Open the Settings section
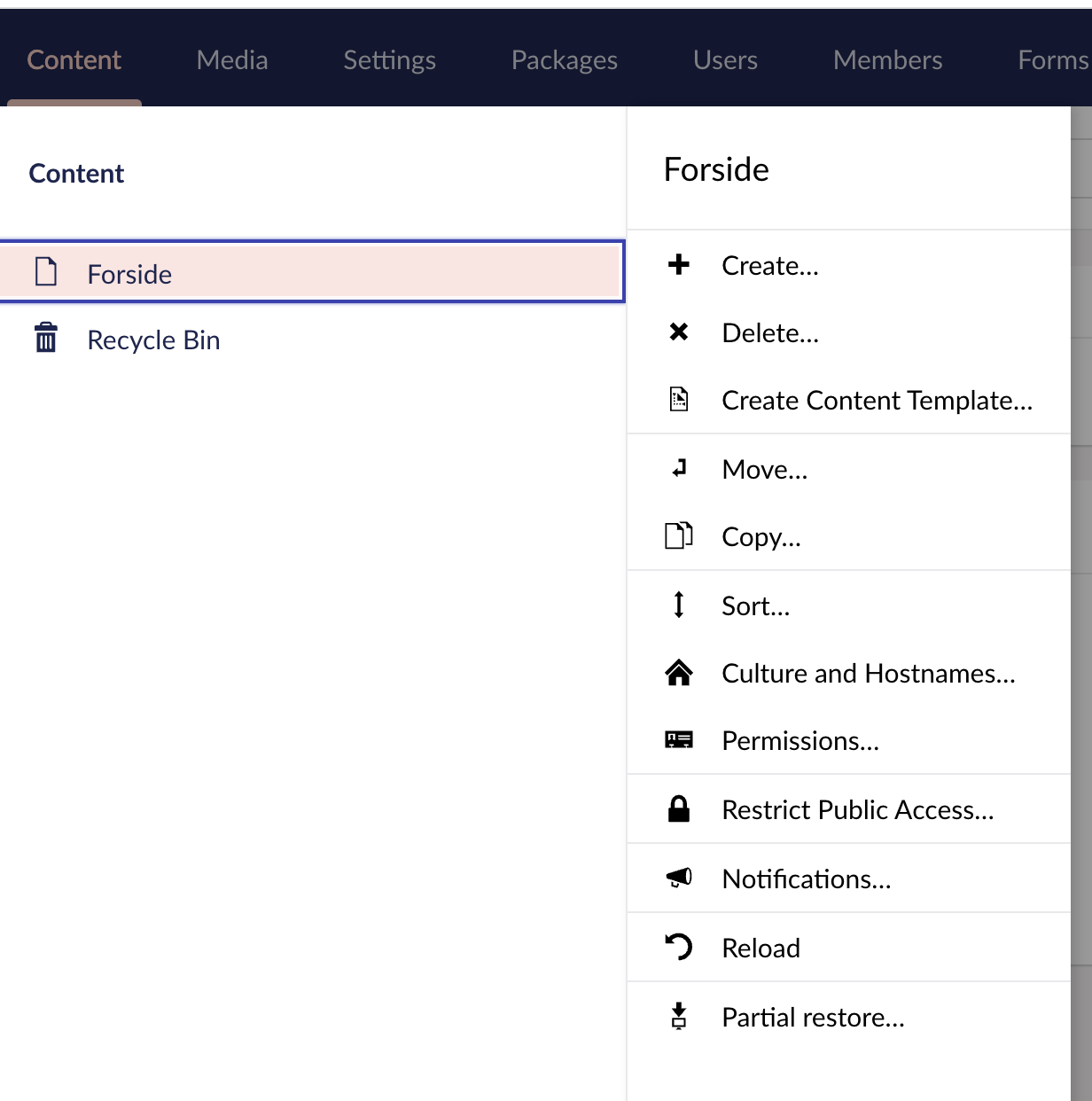Image resolution: width=1092 pixels, height=1101 pixels. click(389, 59)
